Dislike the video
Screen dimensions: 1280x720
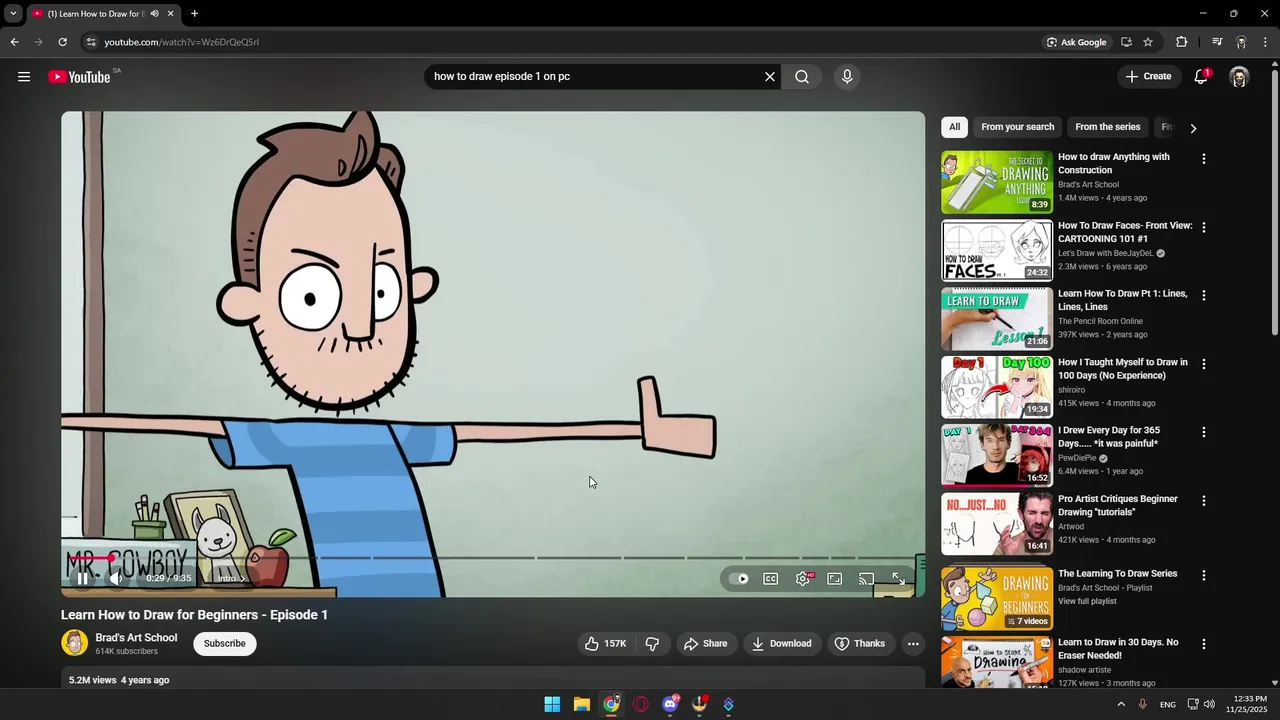point(652,643)
